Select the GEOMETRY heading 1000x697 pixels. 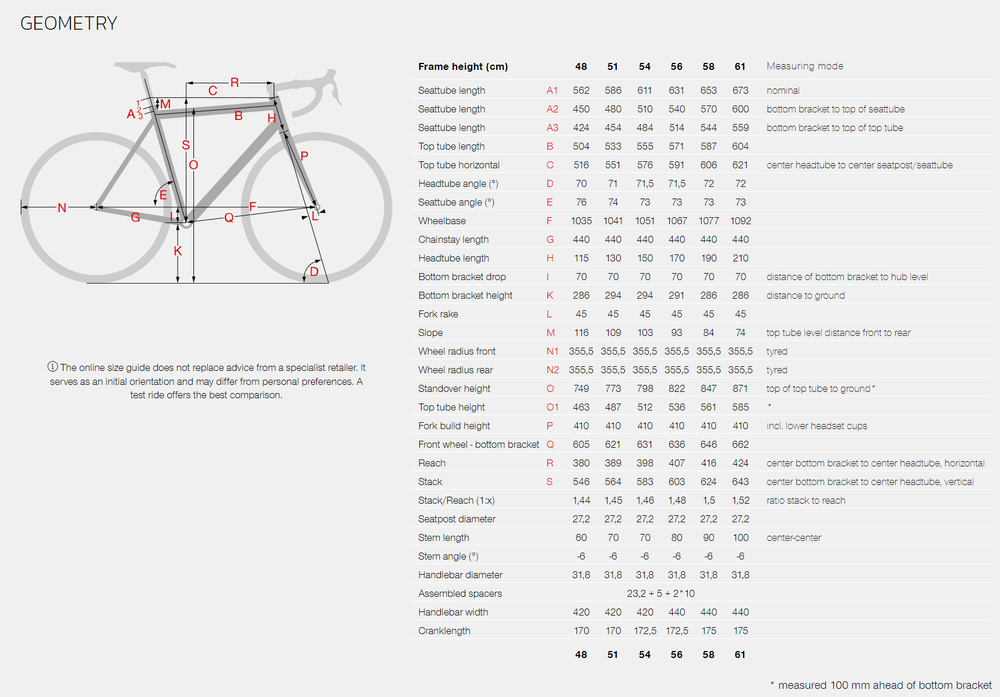[69, 23]
